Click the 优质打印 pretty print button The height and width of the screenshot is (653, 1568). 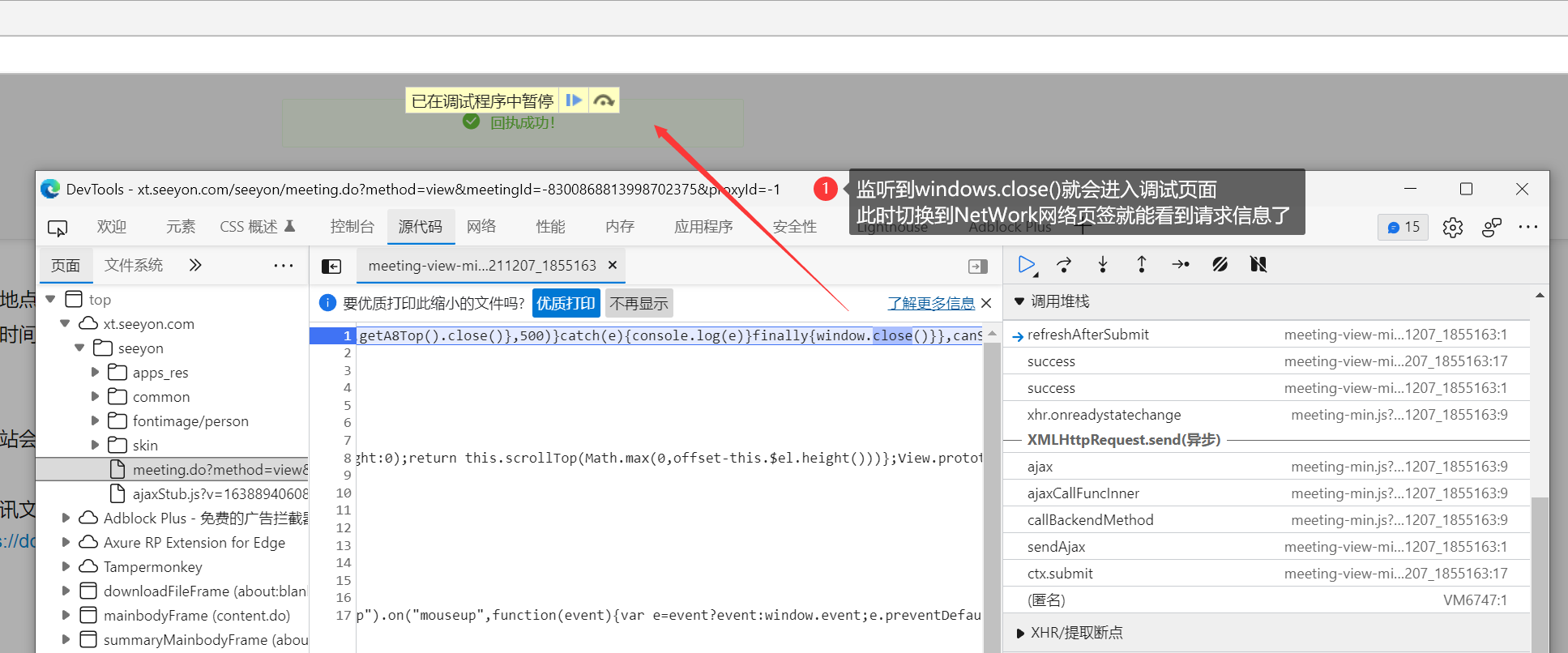566,303
